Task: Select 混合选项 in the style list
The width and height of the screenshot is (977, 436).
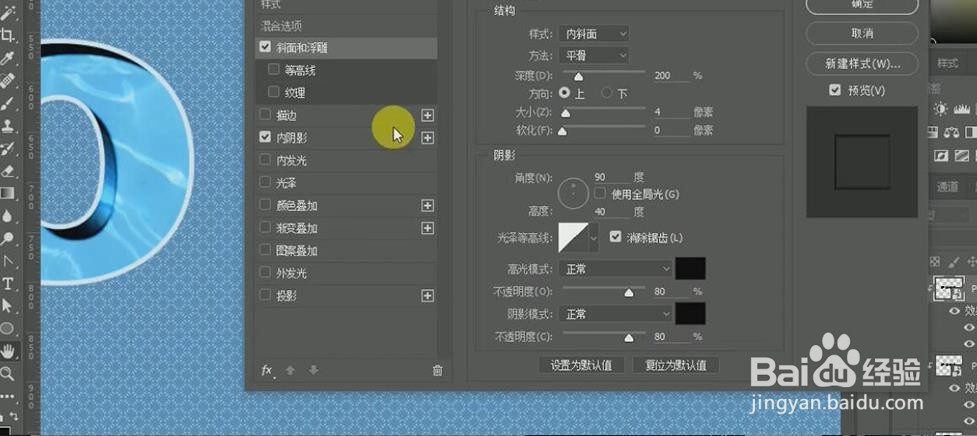Action: click(x=281, y=26)
